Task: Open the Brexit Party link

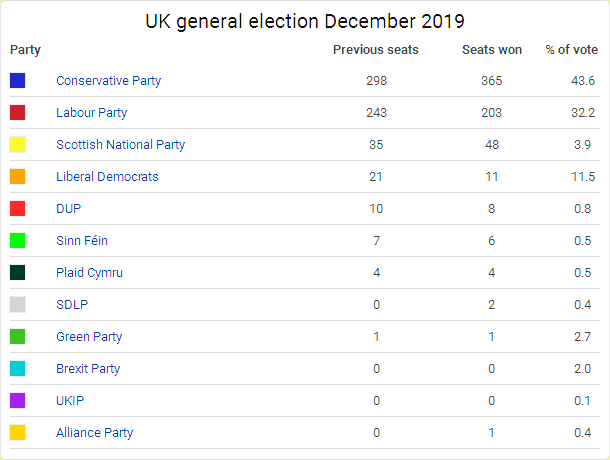Action: point(88,369)
